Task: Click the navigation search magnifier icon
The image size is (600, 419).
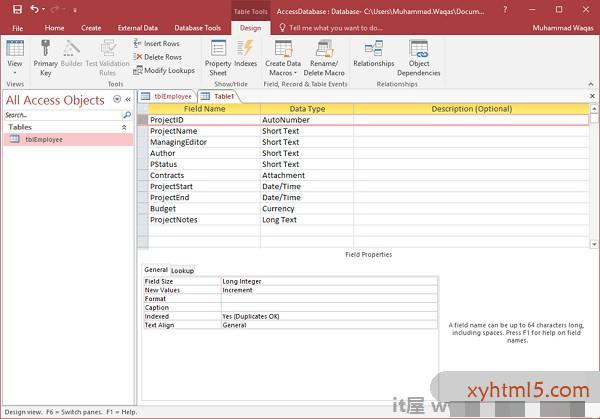Action: tap(127, 115)
